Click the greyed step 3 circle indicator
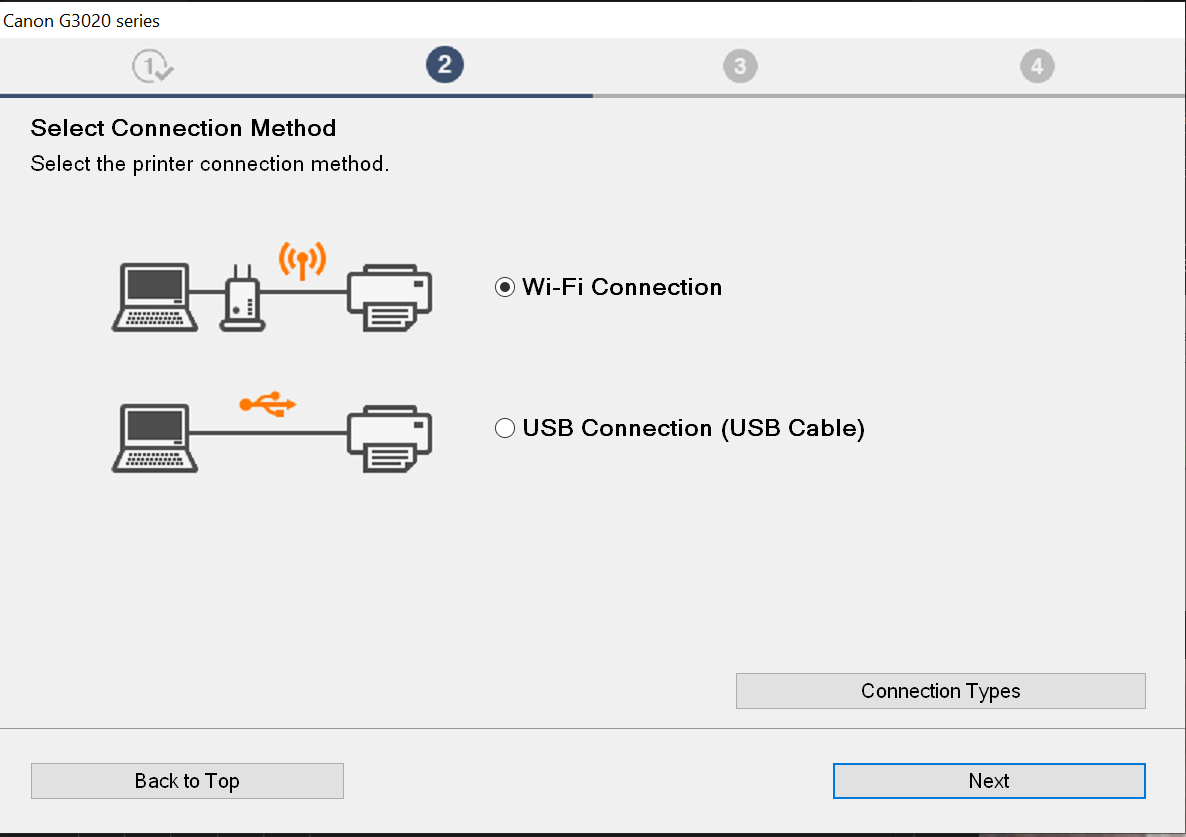The height and width of the screenshot is (837, 1186). (x=740, y=67)
